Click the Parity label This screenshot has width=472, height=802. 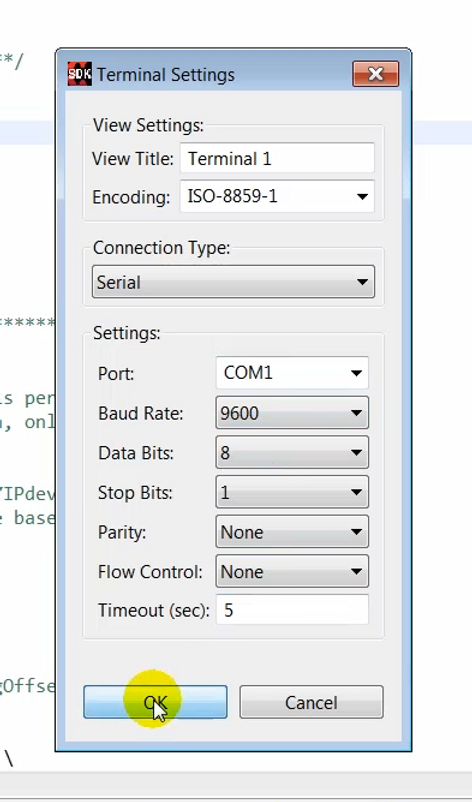[x=122, y=532]
